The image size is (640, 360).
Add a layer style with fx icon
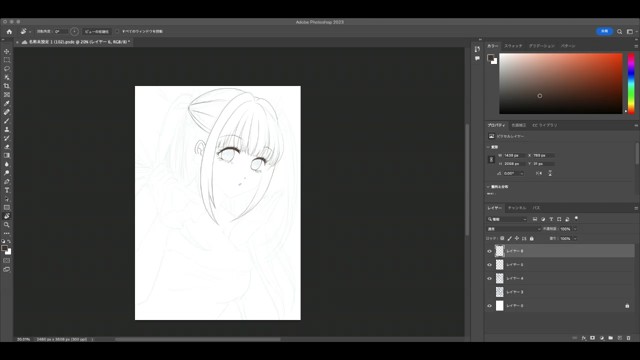click(584, 338)
